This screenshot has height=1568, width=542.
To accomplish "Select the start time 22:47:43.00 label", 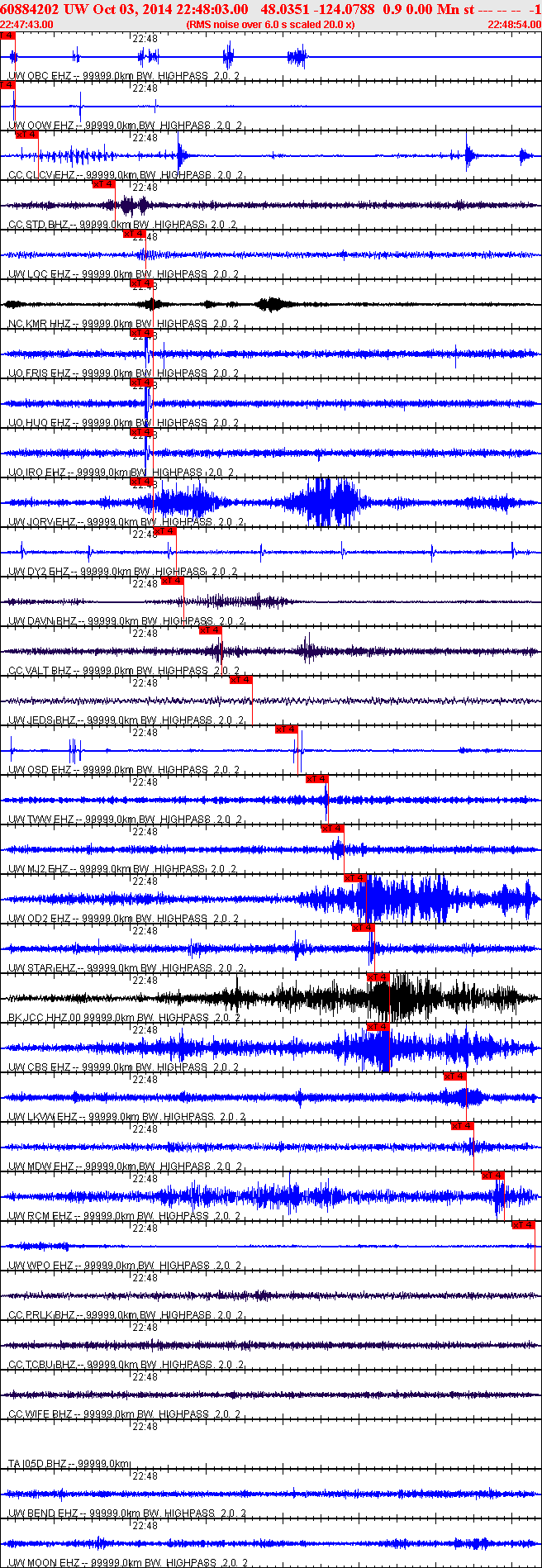I will tap(26, 25).
